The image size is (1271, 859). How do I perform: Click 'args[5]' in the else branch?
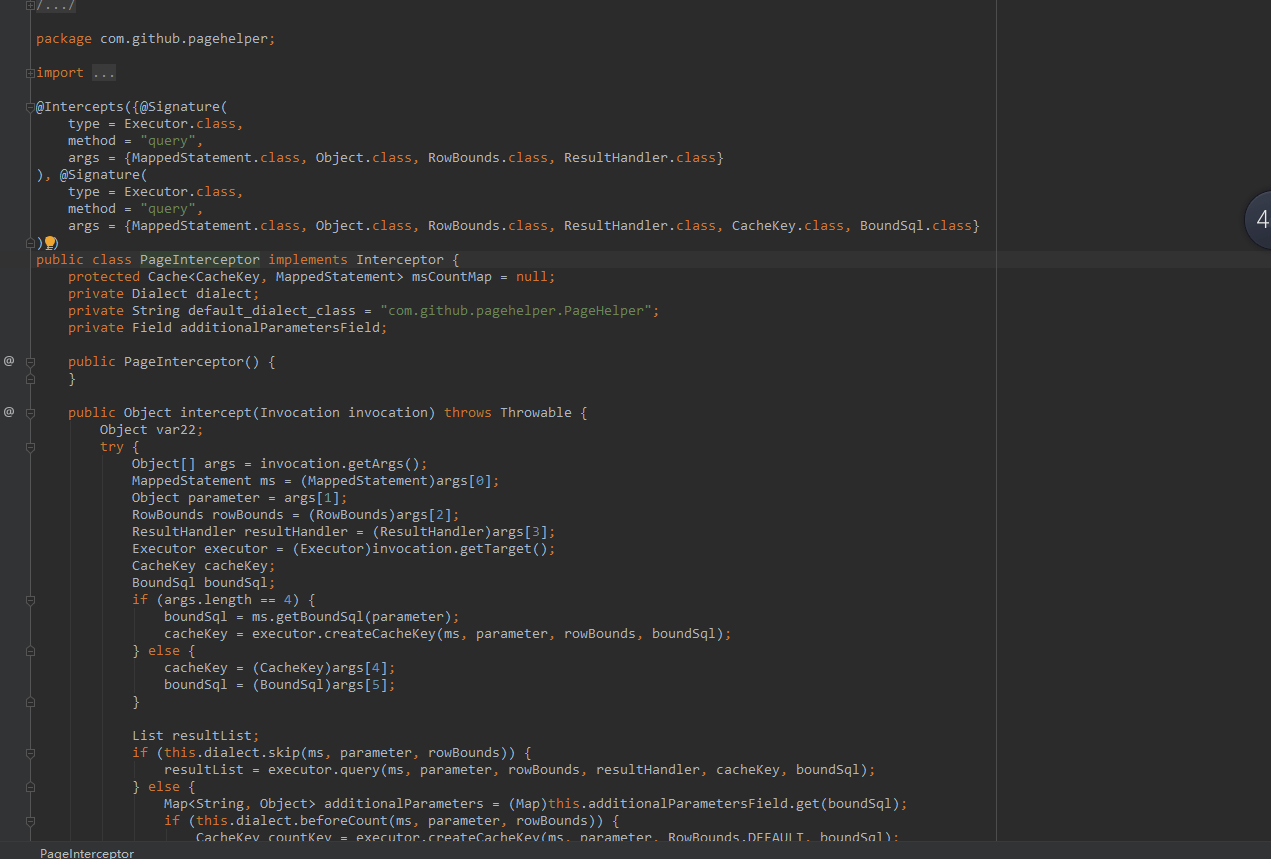[360, 684]
